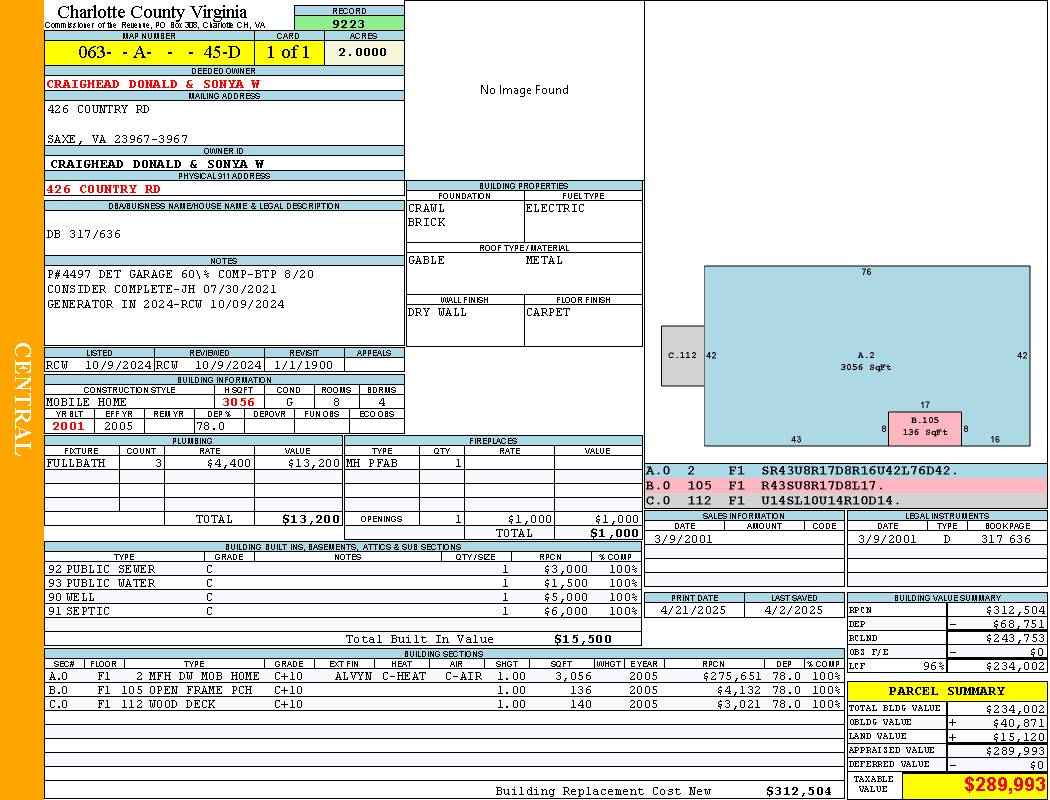Click the legal instrument book page 317 636
This screenshot has width=1050, height=800.
(x=1005, y=539)
